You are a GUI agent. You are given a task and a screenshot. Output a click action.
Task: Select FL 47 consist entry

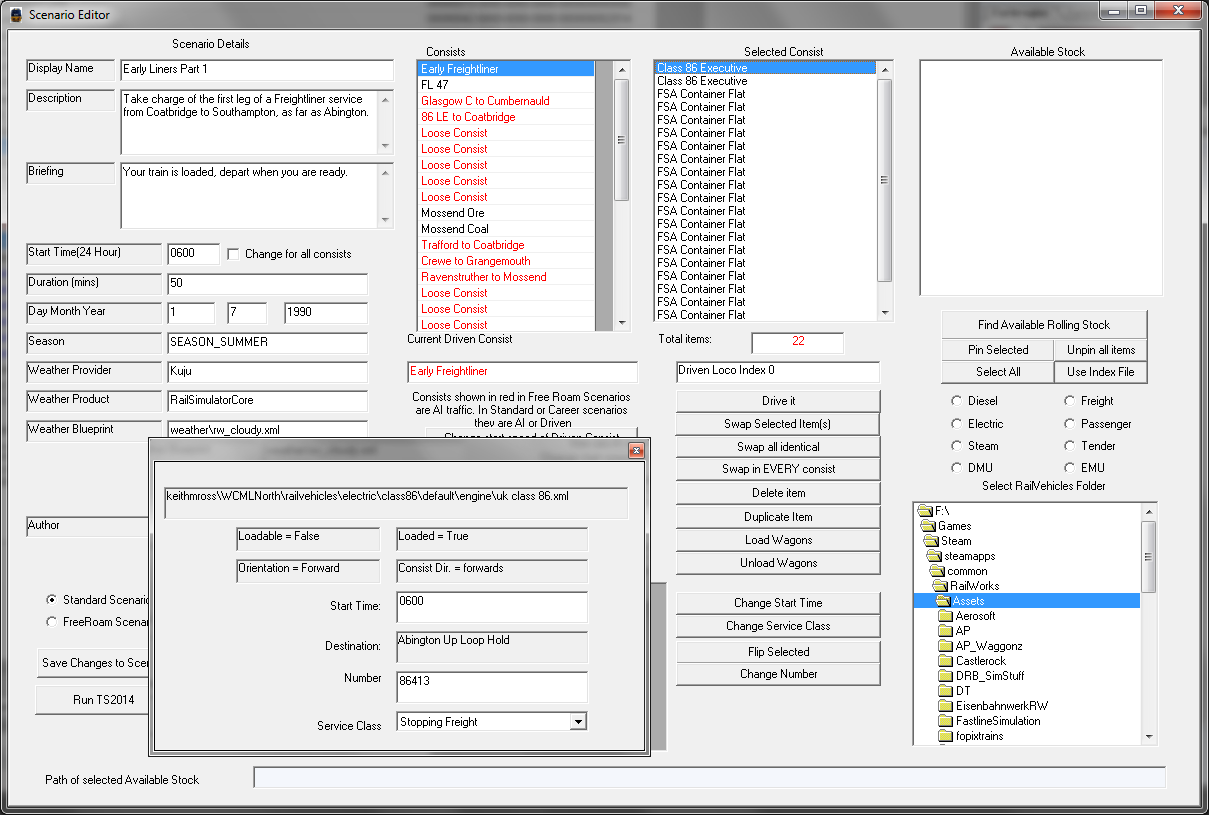(435, 85)
